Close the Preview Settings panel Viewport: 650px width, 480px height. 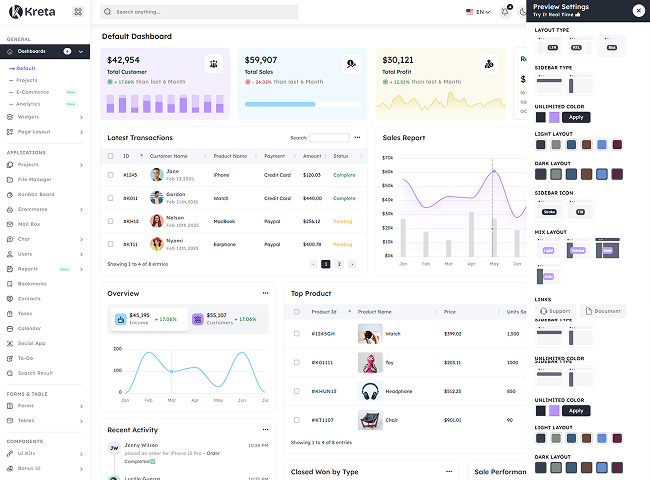(x=639, y=10)
